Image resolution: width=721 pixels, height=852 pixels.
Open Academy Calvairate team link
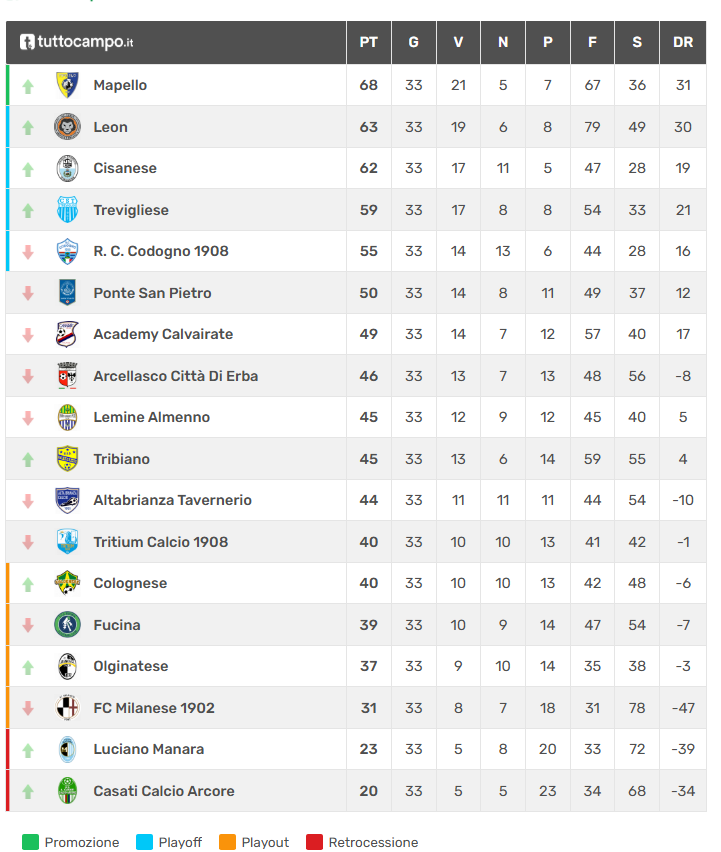[163, 334]
